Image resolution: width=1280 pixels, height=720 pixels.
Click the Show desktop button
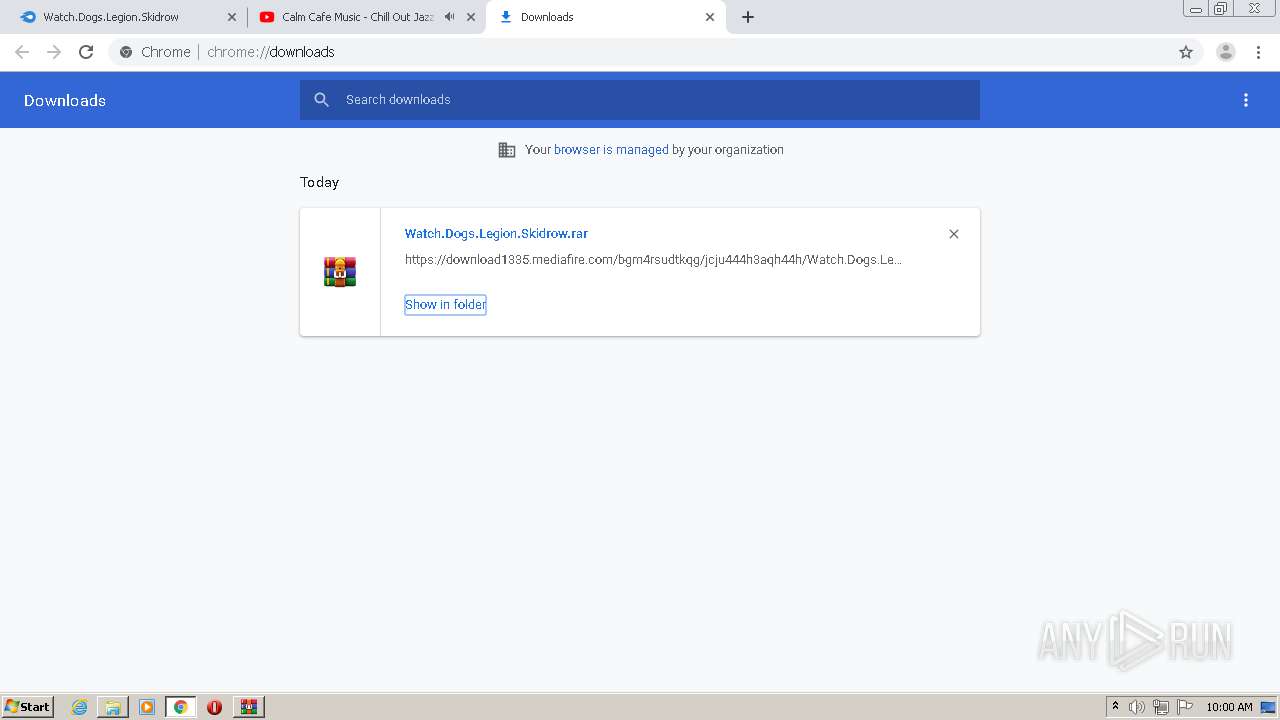coord(1269,707)
